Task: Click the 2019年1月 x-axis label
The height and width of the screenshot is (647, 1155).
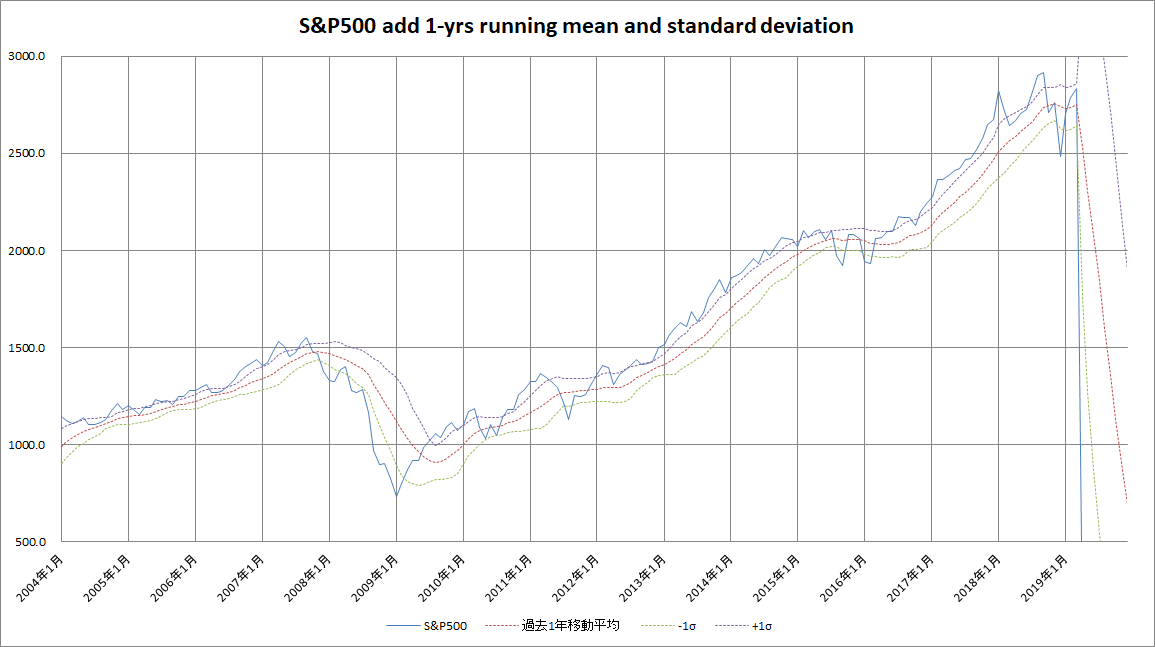Action: pyautogui.click(x=1045, y=578)
